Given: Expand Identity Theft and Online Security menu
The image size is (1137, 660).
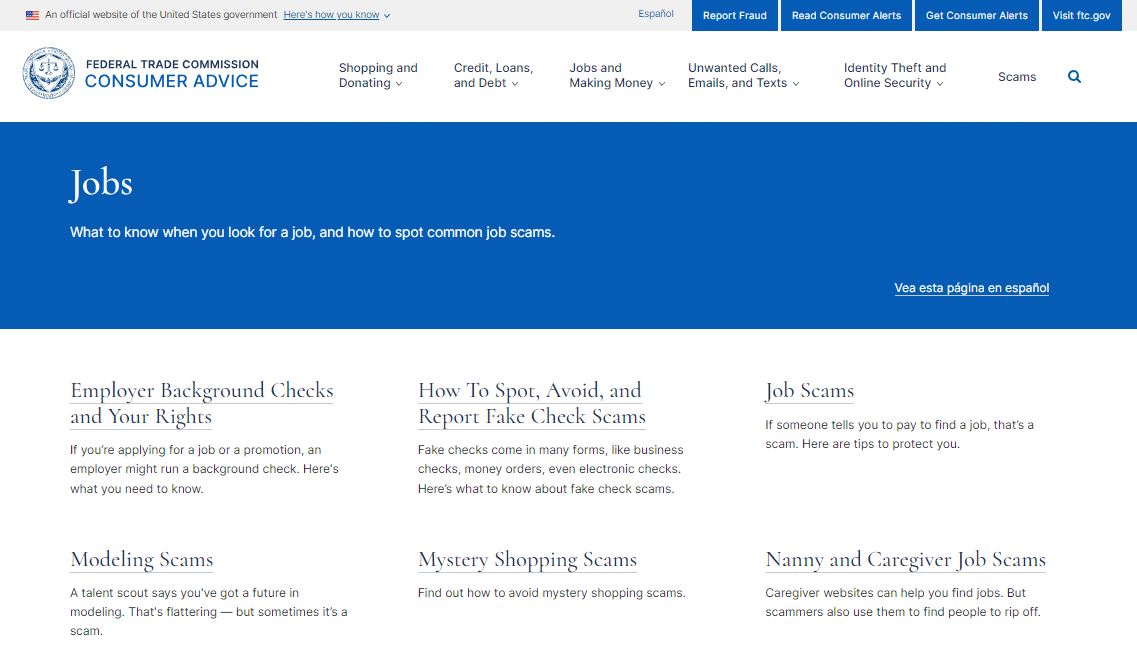Looking at the screenshot, I should [895, 75].
